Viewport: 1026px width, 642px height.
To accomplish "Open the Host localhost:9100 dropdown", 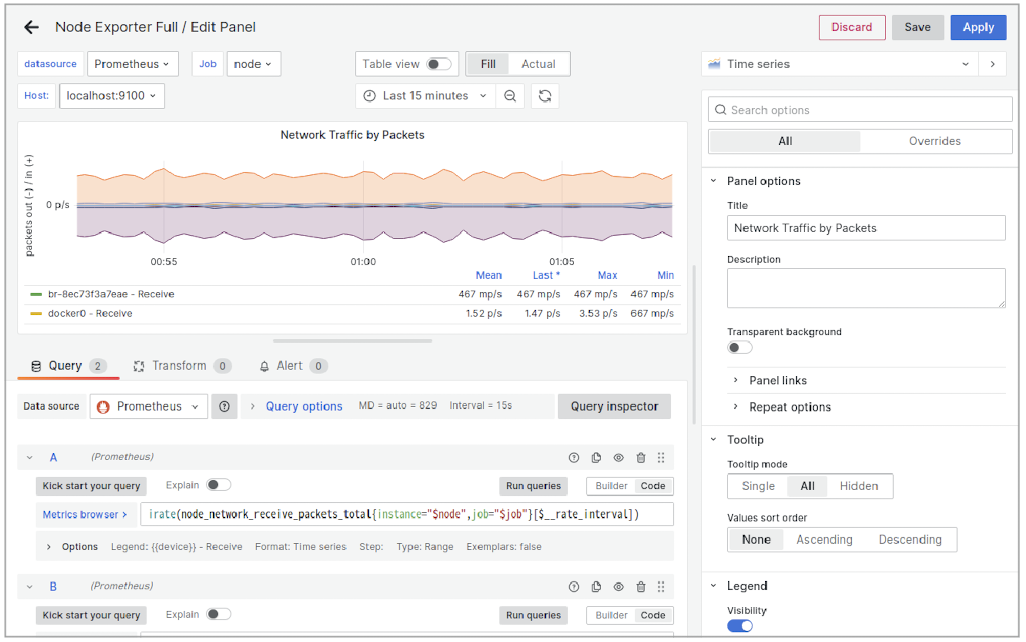I will [x=112, y=96].
